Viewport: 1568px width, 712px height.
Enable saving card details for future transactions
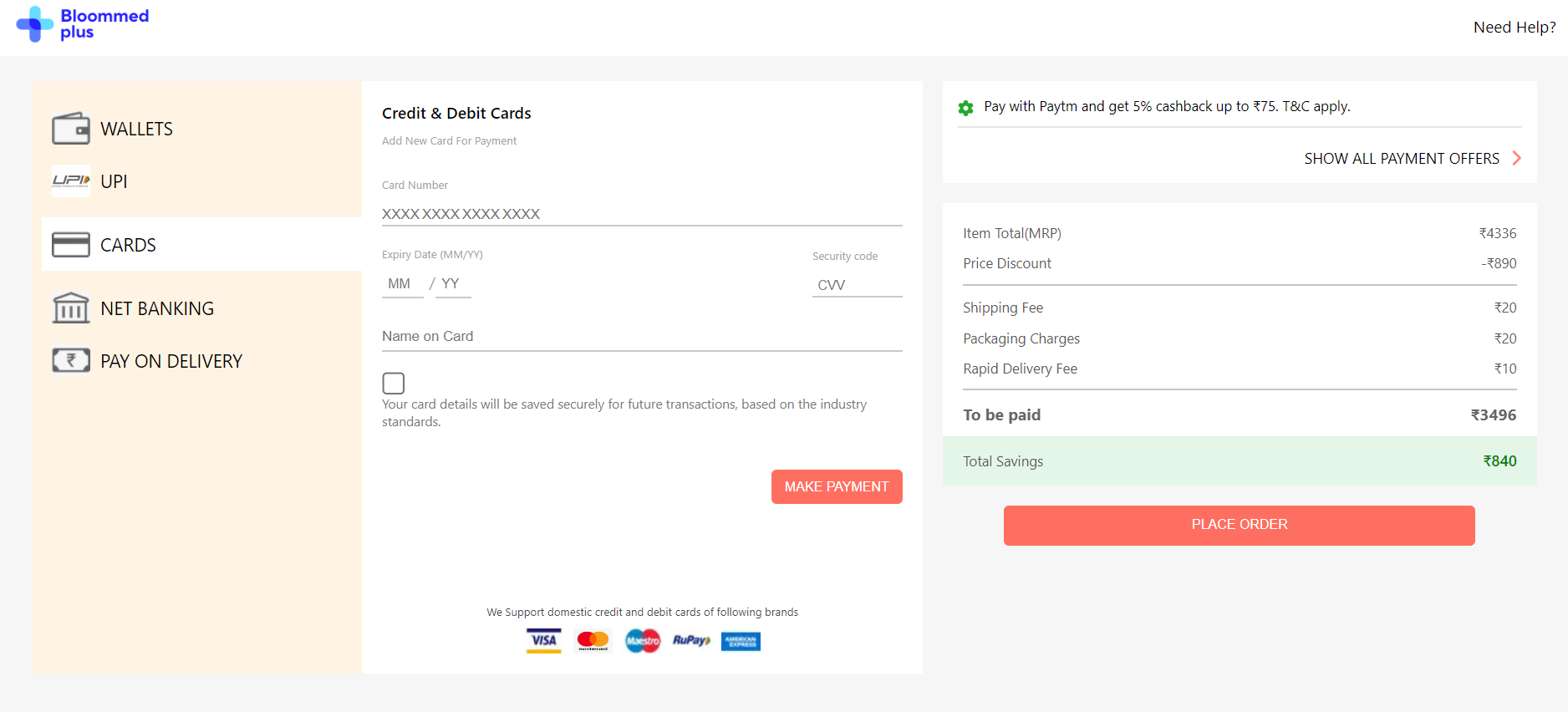pyautogui.click(x=393, y=383)
